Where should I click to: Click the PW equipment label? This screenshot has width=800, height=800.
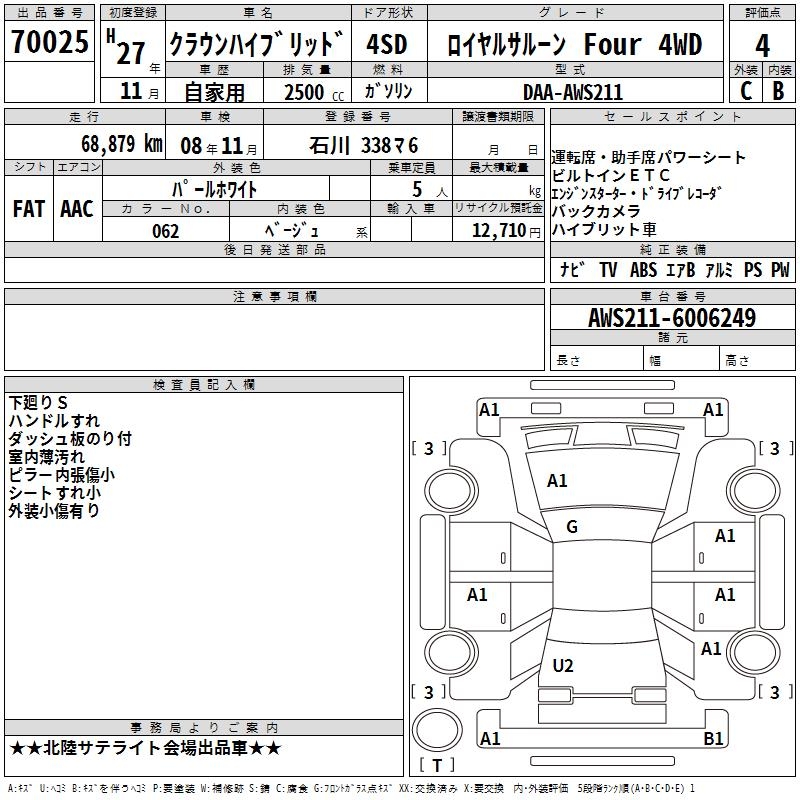click(x=780, y=270)
